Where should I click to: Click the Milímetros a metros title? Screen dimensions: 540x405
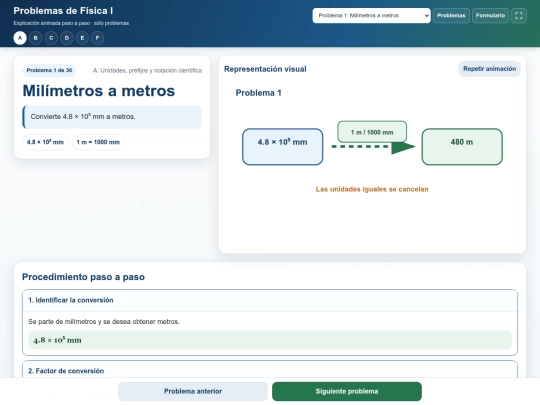pyautogui.click(x=99, y=91)
